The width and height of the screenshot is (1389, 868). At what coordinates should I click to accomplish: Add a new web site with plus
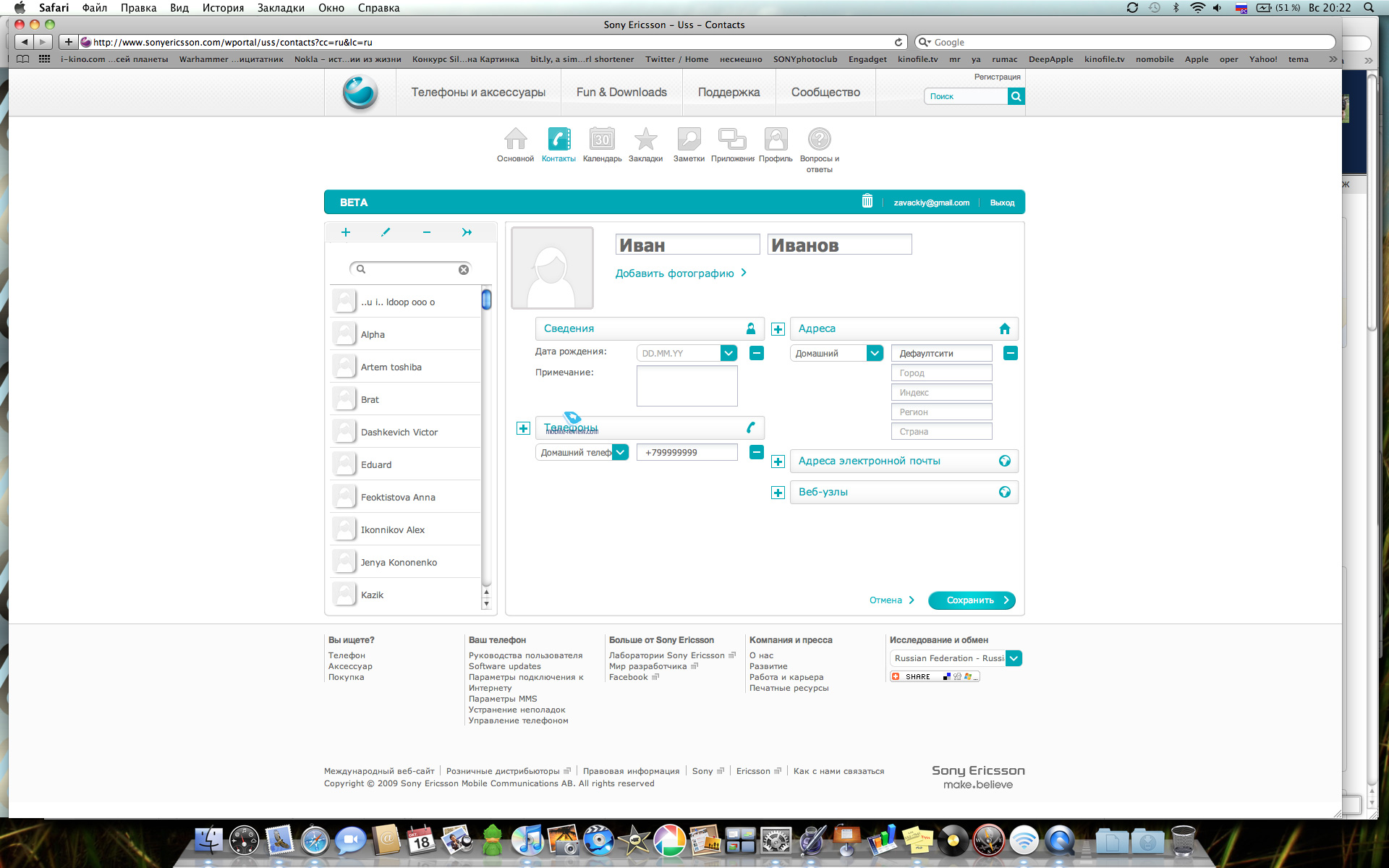pyautogui.click(x=778, y=493)
